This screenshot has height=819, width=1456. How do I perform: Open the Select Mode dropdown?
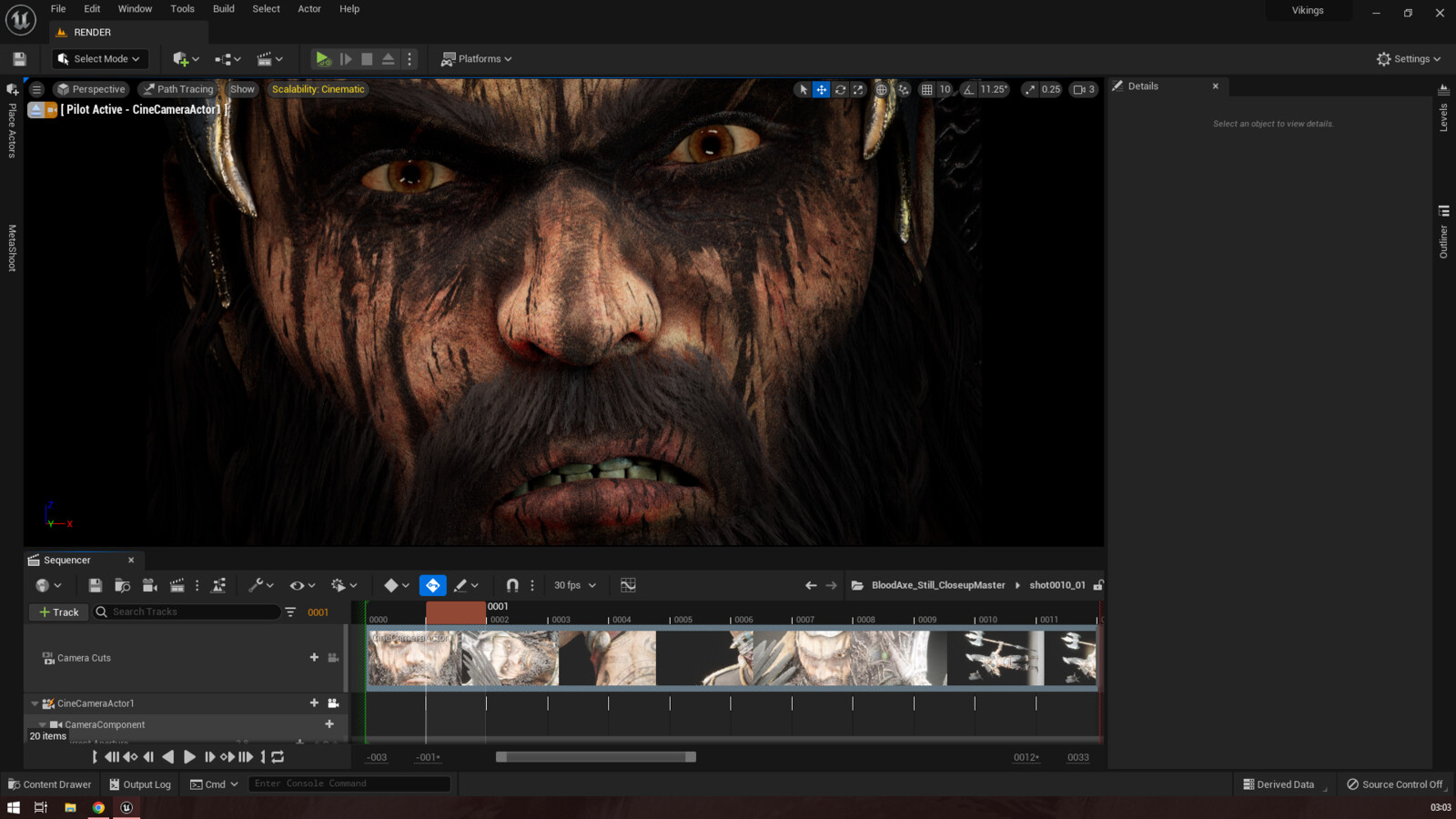pyautogui.click(x=99, y=59)
